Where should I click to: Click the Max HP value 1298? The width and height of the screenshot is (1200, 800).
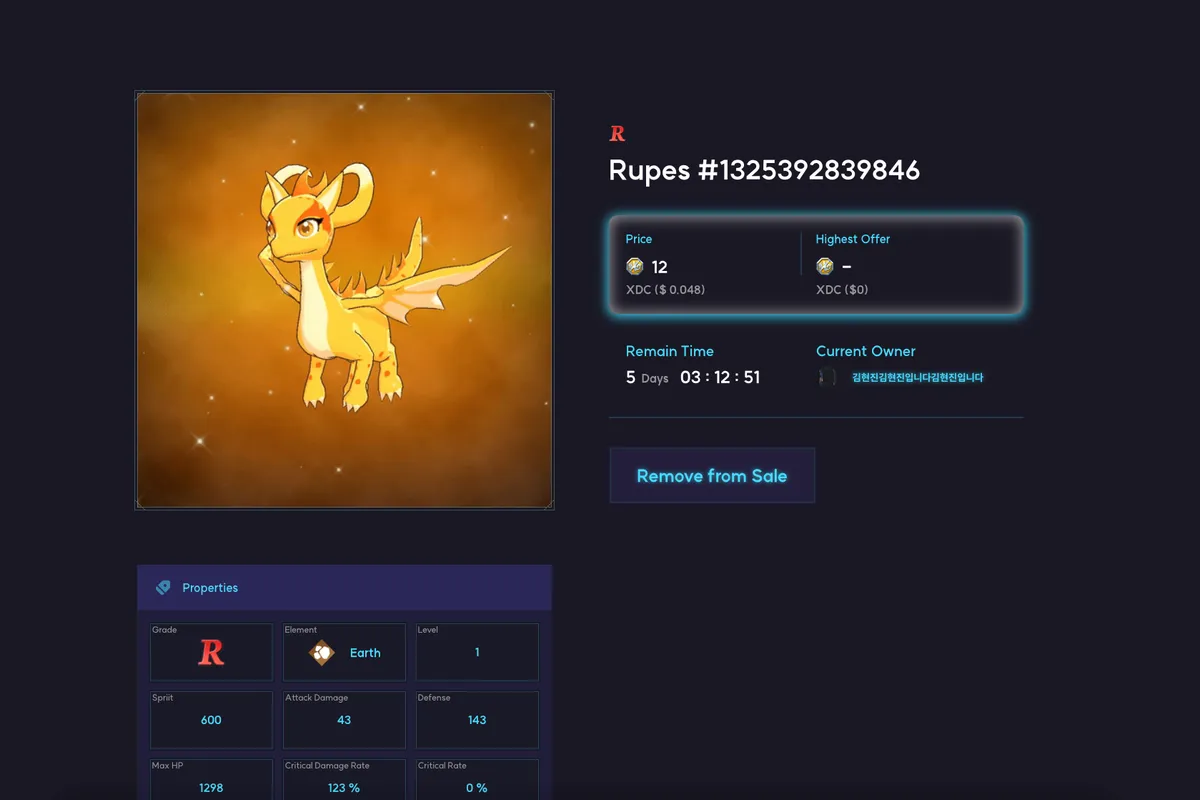pyautogui.click(x=211, y=788)
